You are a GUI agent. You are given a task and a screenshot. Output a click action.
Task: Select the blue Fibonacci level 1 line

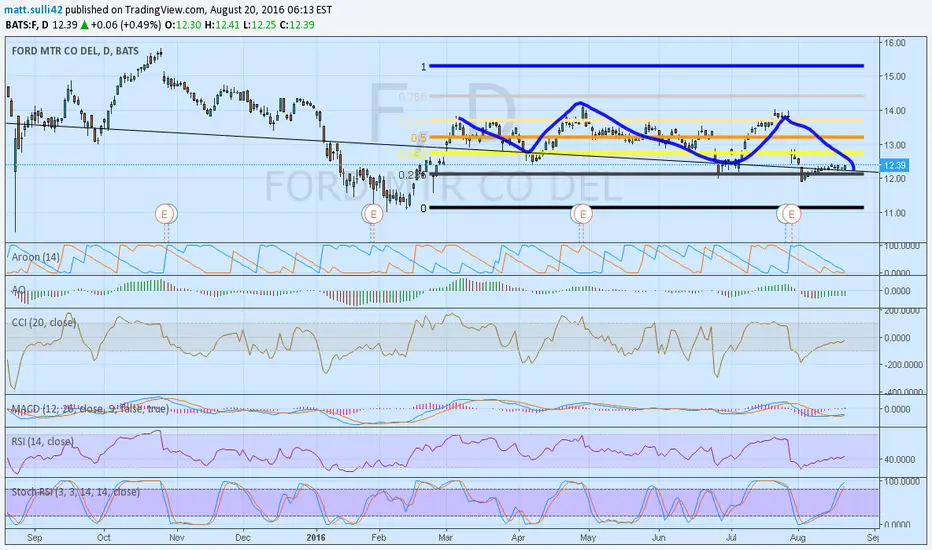(x=647, y=66)
